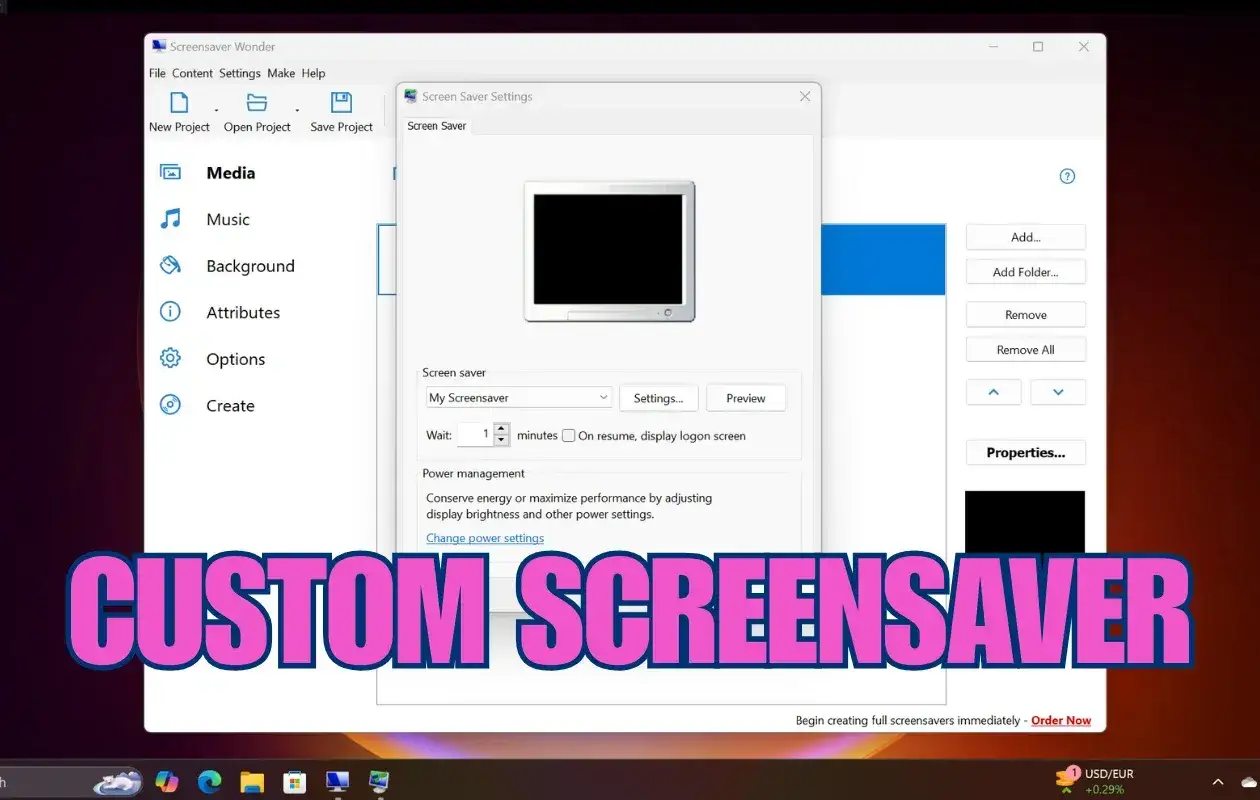Switch to the Screen Saver tab

[x=436, y=125]
